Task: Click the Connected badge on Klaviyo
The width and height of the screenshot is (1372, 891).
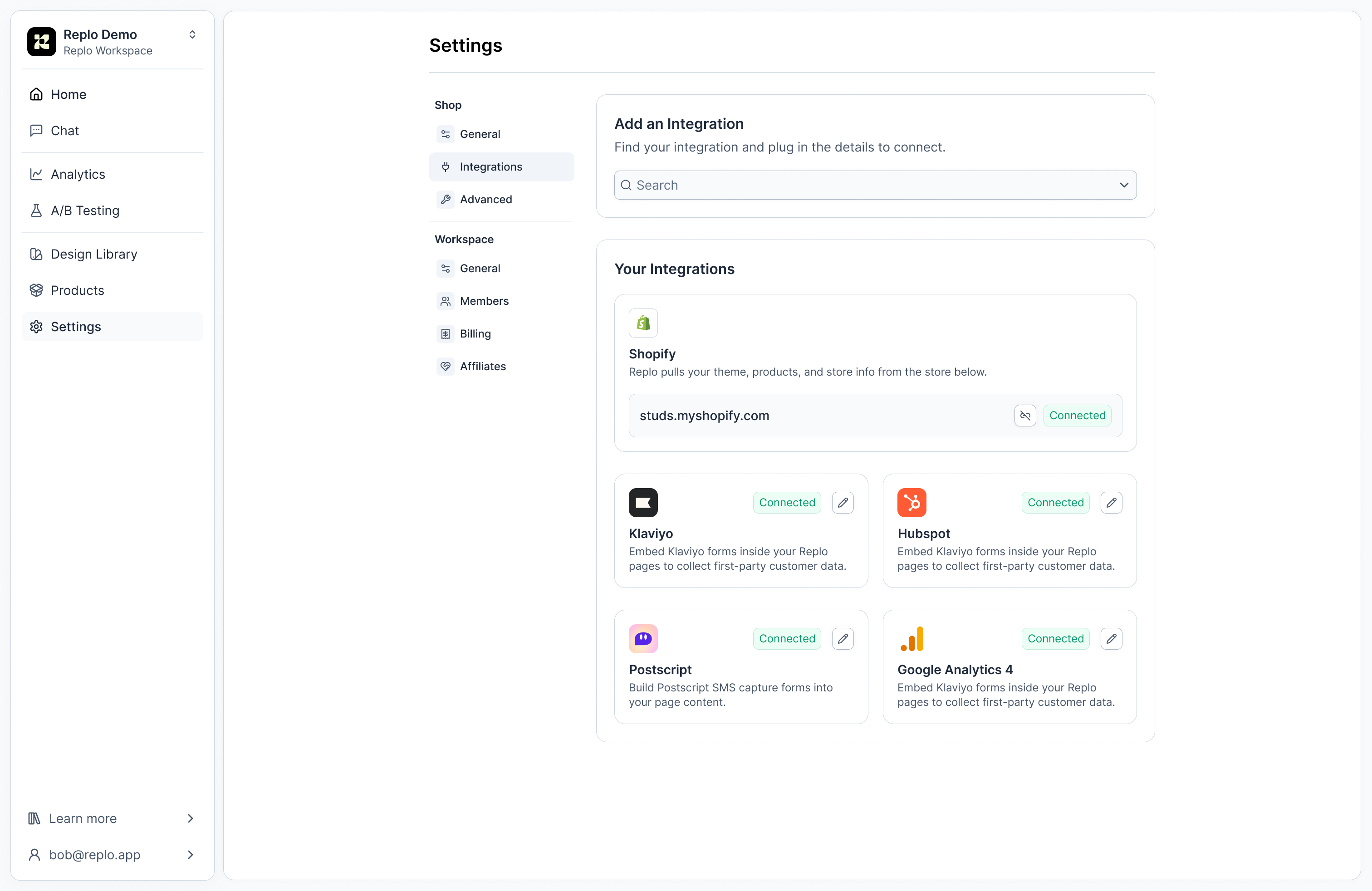Action: point(787,502)
